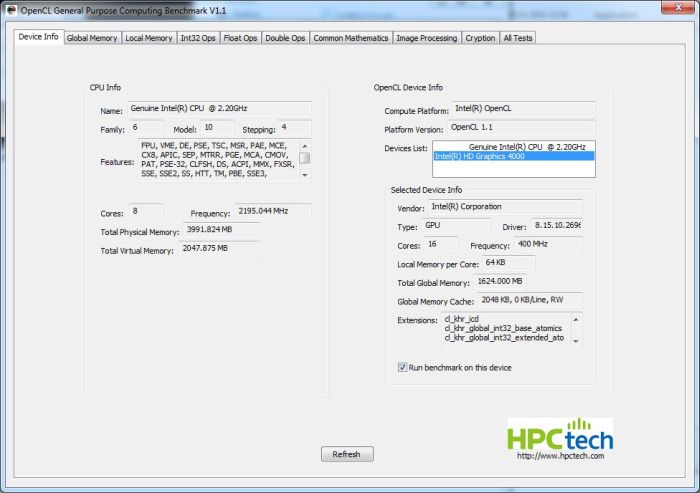Click the Type field showing GPU
Viewport: 700px width, 493px height.
point(455,226)
